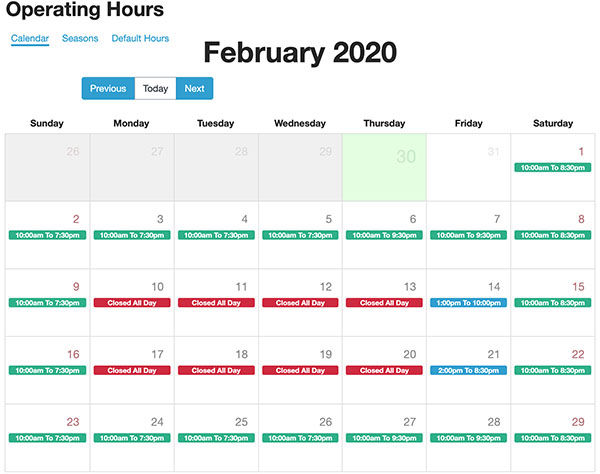The image size is (600, 474).
Task: Click February 23 hours 10:00am To 7:30pm
Action: 47,437
